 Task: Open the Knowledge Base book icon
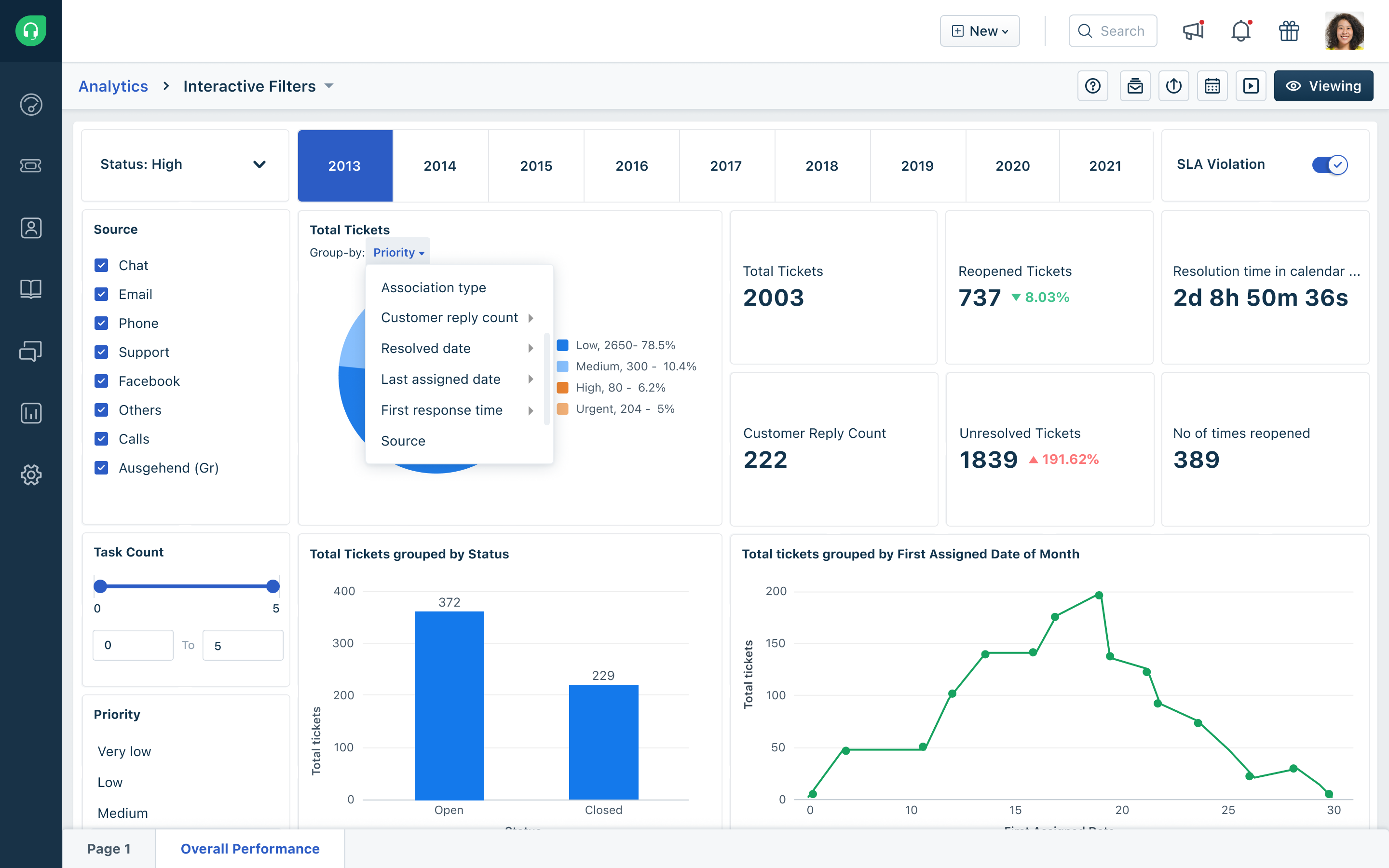(x=30, y=289)
